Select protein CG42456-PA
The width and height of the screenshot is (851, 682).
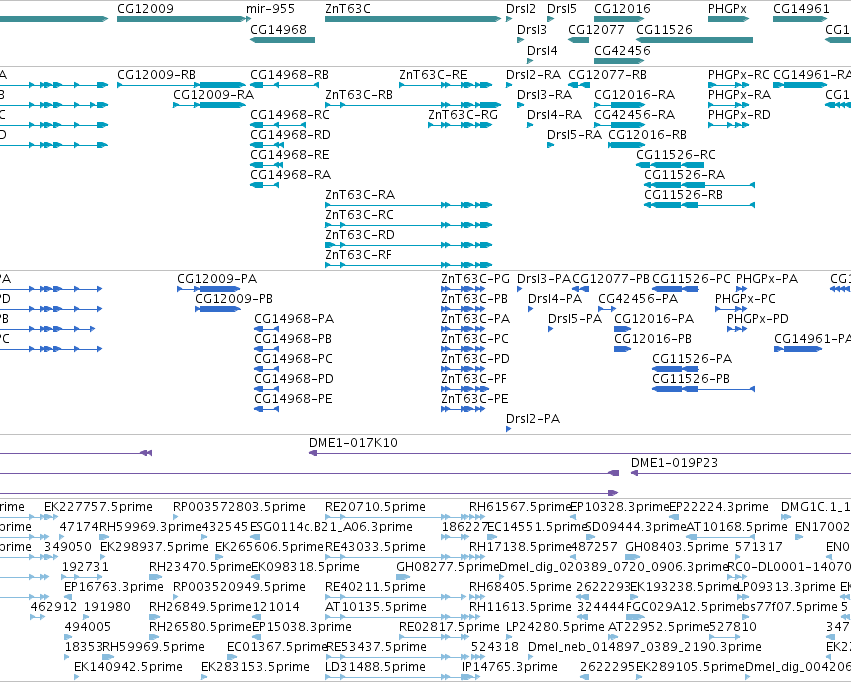pos(638,299)
